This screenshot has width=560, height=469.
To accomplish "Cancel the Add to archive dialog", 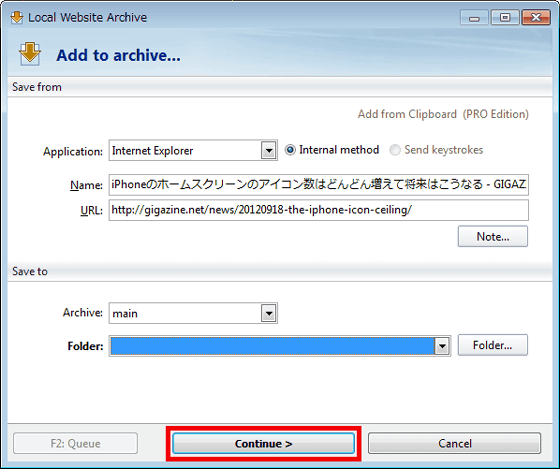I will click(x=454, y=443).
